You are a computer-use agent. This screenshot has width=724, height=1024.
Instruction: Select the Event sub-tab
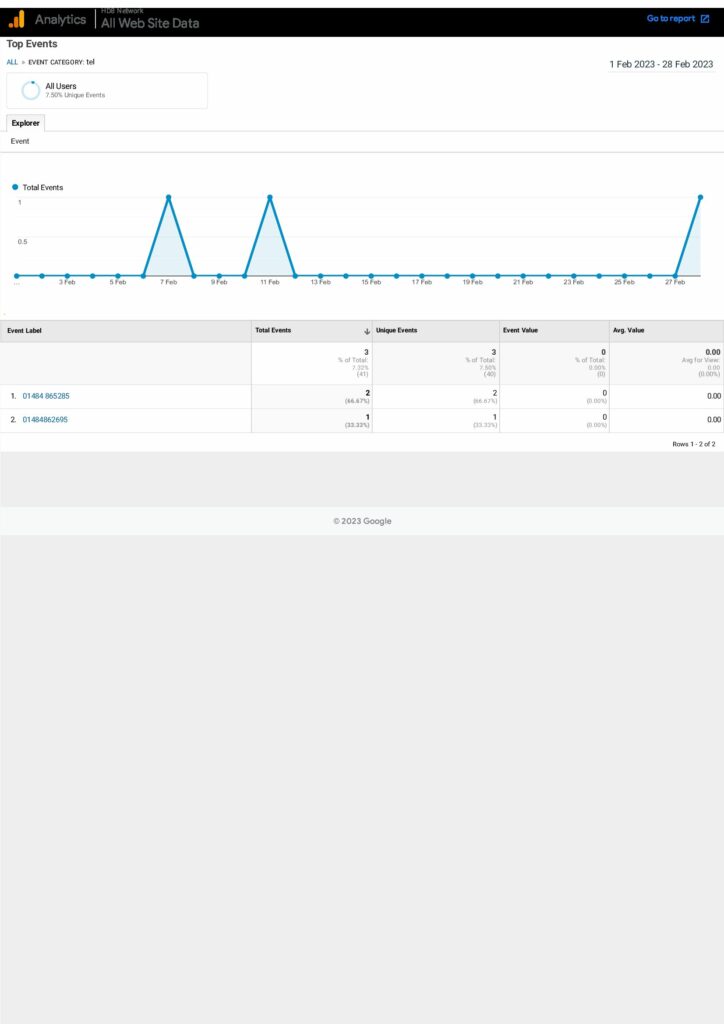click(x=20, y=141)
